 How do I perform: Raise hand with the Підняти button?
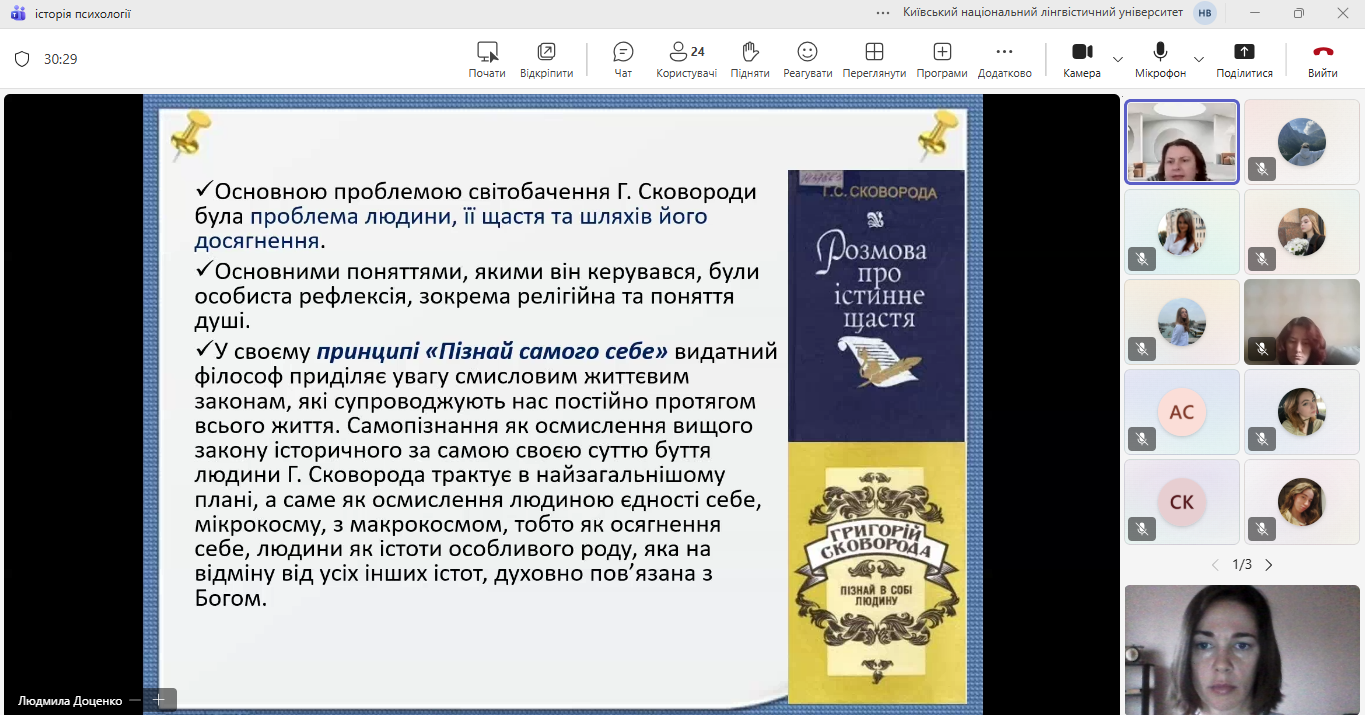tap(749, 59)
